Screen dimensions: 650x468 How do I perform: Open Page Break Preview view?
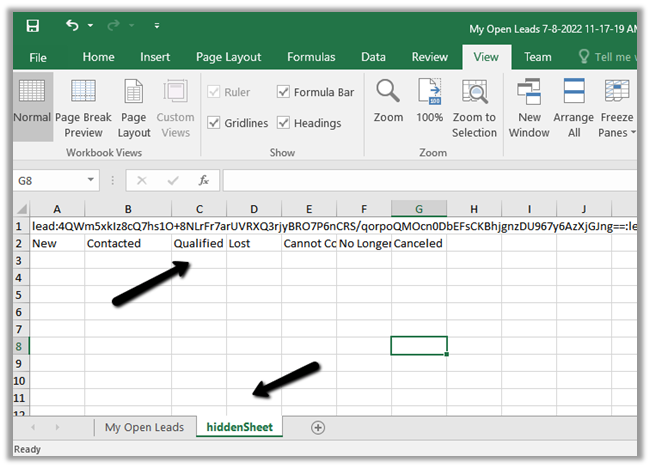point(84,107)
